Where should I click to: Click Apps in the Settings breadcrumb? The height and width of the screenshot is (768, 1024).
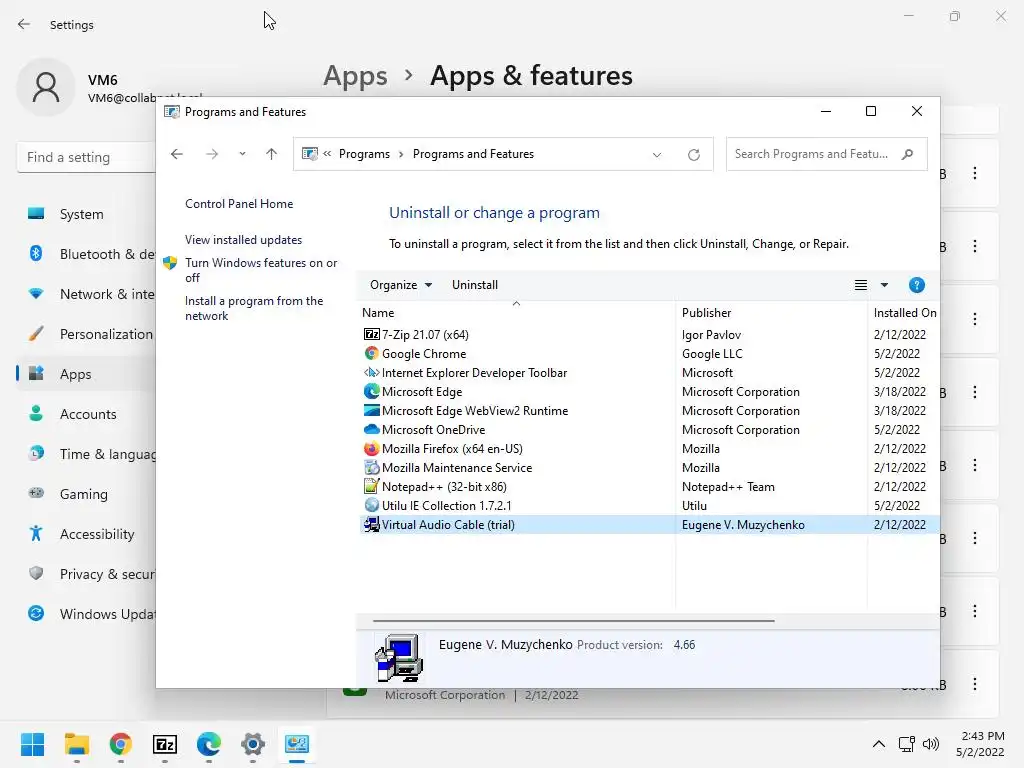[x=355, y=76]
